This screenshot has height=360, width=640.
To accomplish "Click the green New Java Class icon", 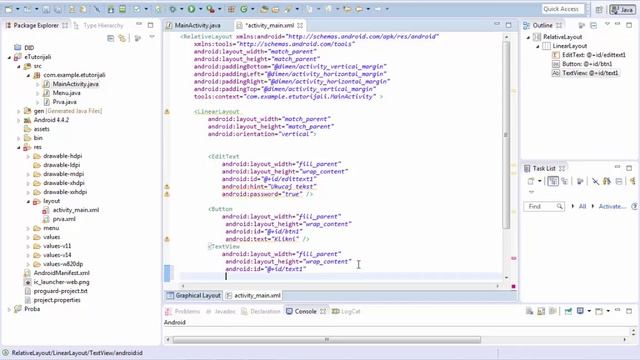I will tap(244, 9).
